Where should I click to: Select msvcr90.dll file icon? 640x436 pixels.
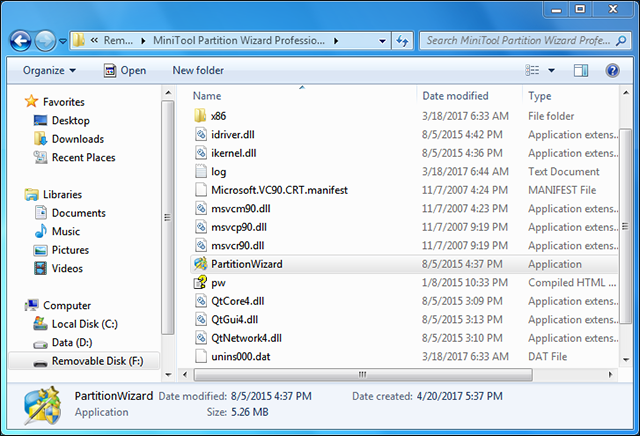pyautogui.click(x=200, y=245)
